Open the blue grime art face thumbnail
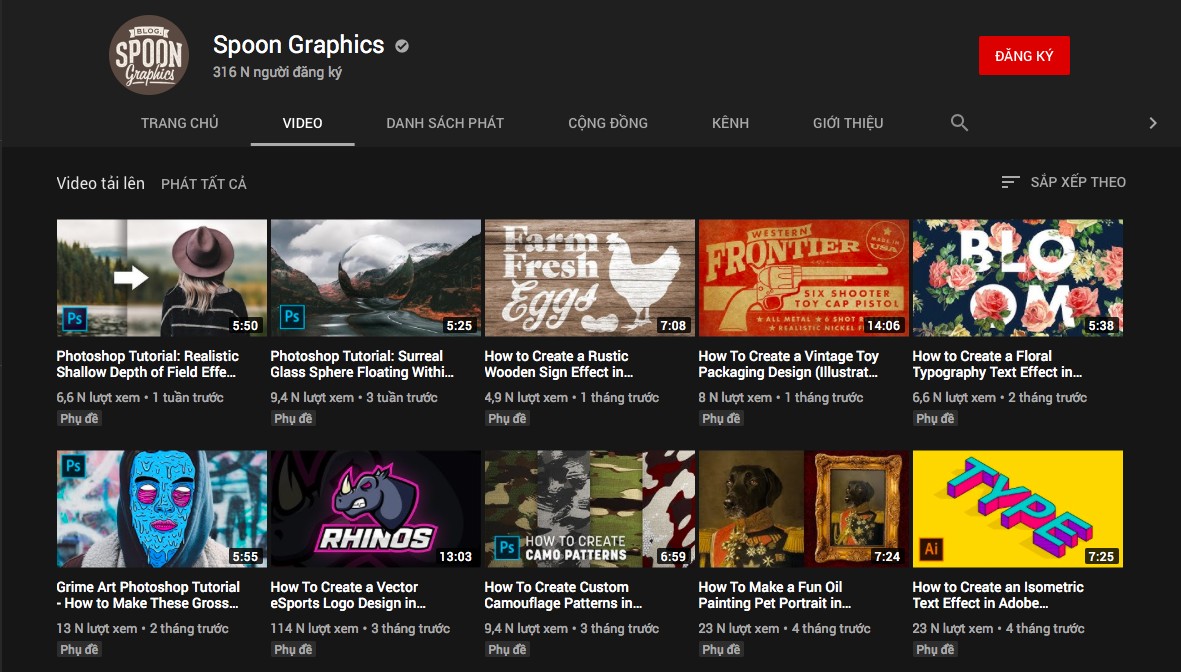 pos(161,509)
